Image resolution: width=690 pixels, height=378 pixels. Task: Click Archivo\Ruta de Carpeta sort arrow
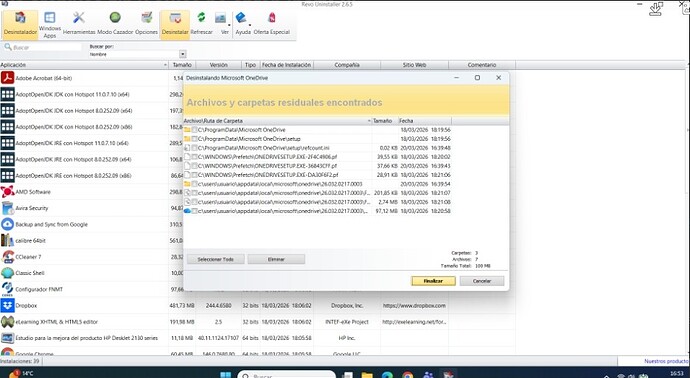pos(369,121)
